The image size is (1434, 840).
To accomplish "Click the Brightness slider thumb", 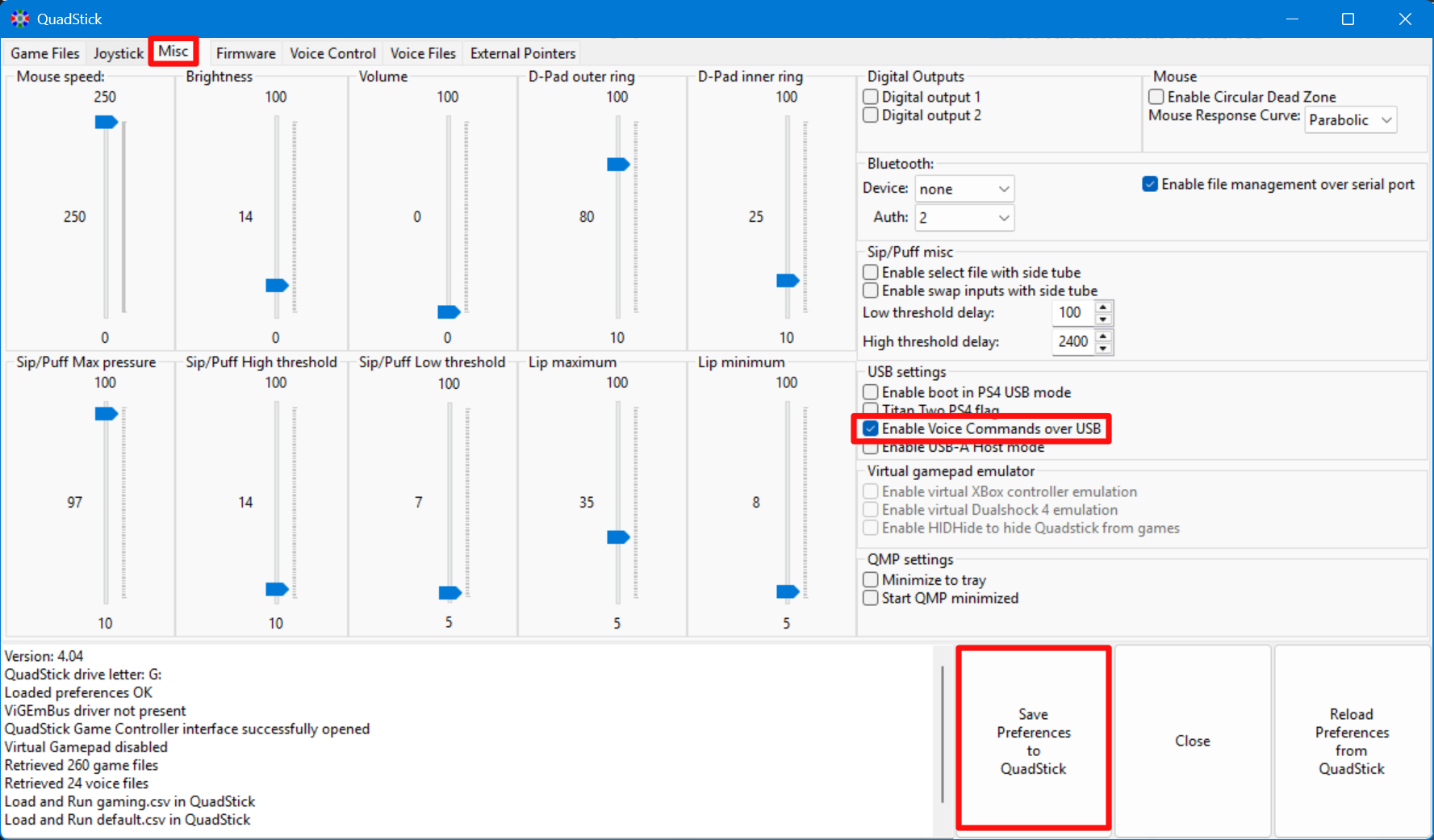I will pyautogui.click(x=277, y=286).
